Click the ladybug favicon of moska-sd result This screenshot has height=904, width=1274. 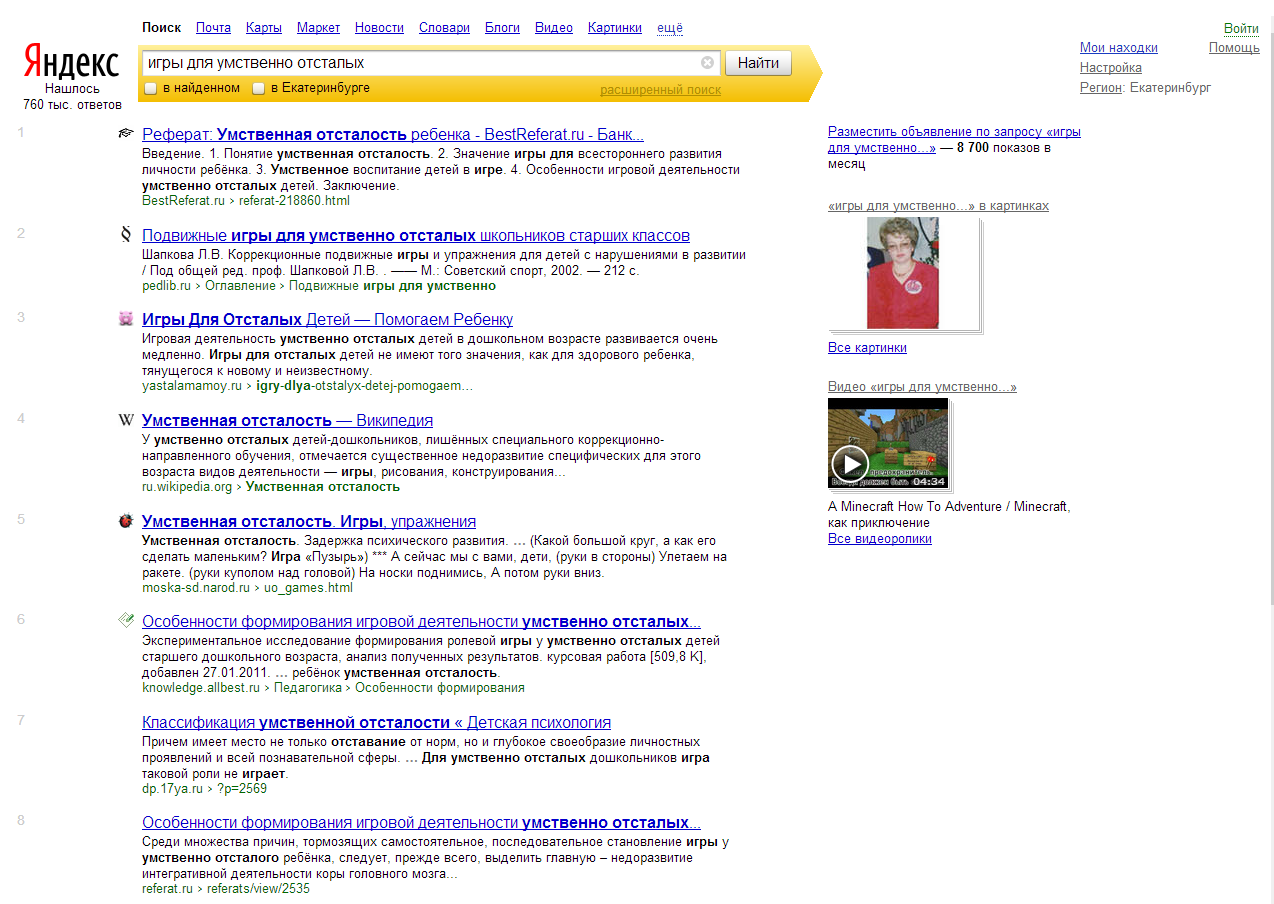(126, 521)
